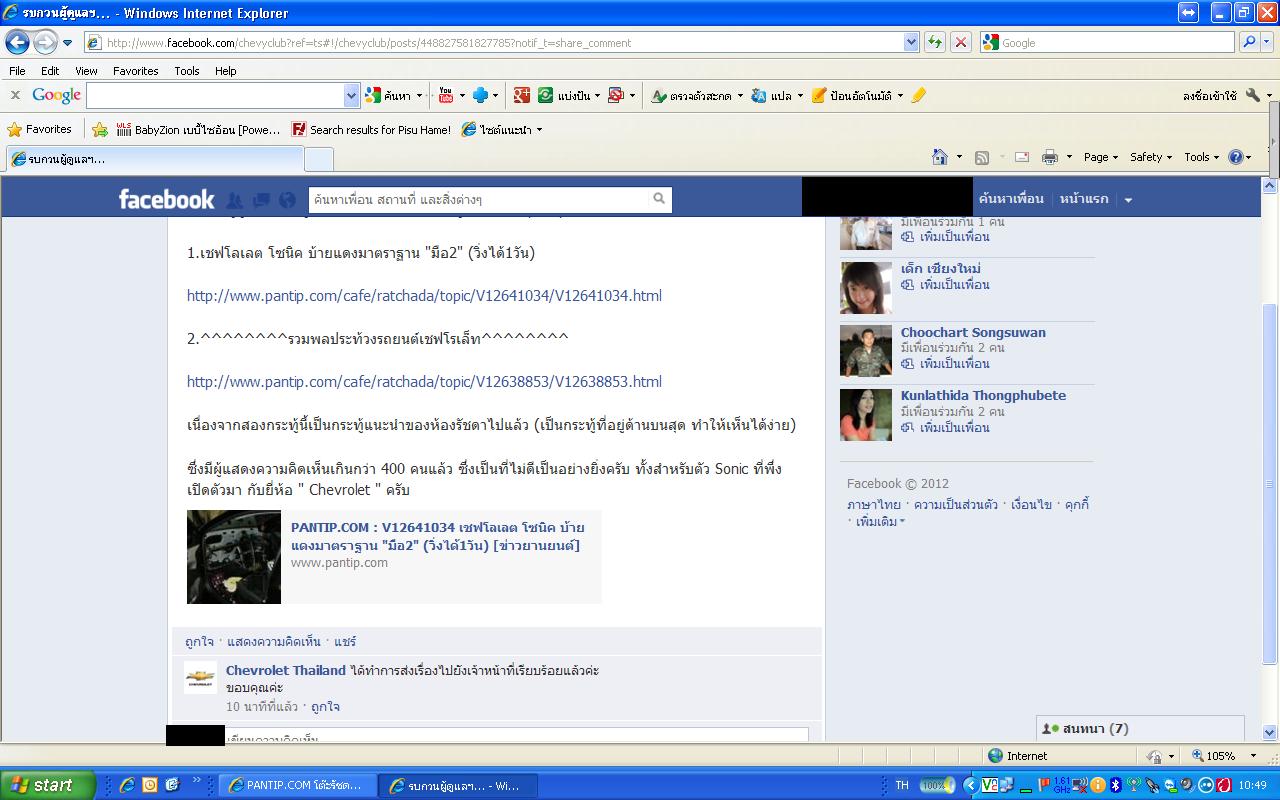This screenshot has height=800, width=1280.
Task: Open the Page dropdown menu
Action: point(1101,157)
